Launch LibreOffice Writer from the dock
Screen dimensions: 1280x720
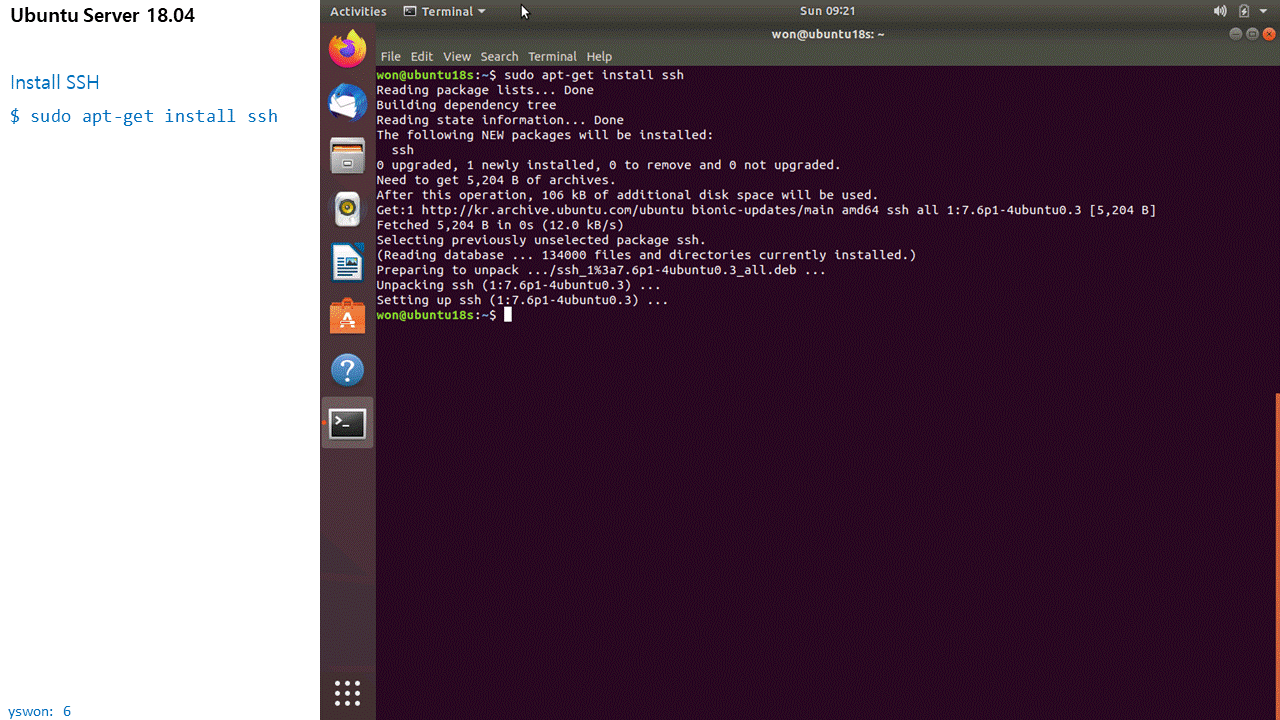tap(347, 263)
